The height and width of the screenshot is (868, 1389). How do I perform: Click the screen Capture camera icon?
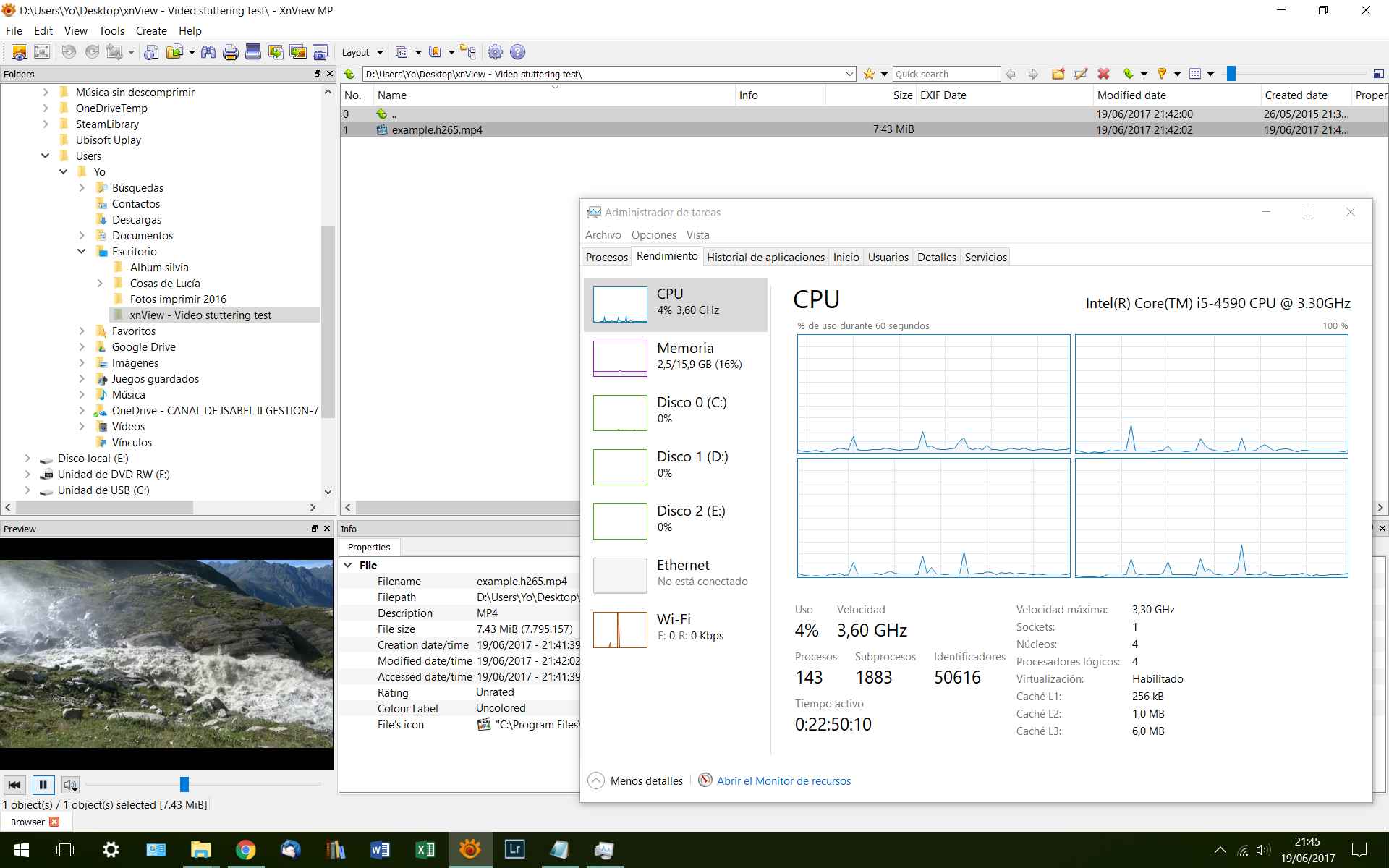coord(320,52)
